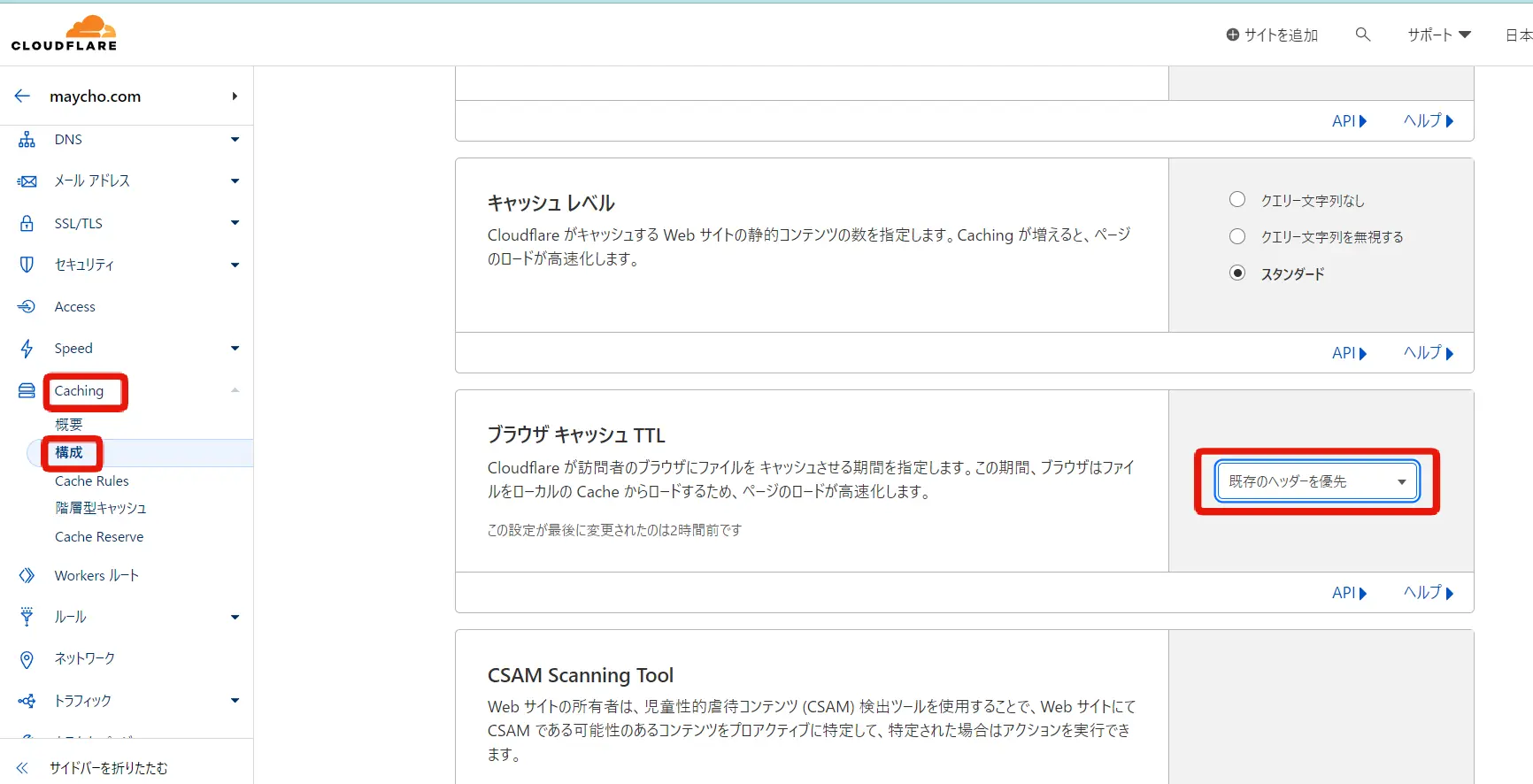Select the クエリー文字列を無視する radio option

pos(1237,236)
